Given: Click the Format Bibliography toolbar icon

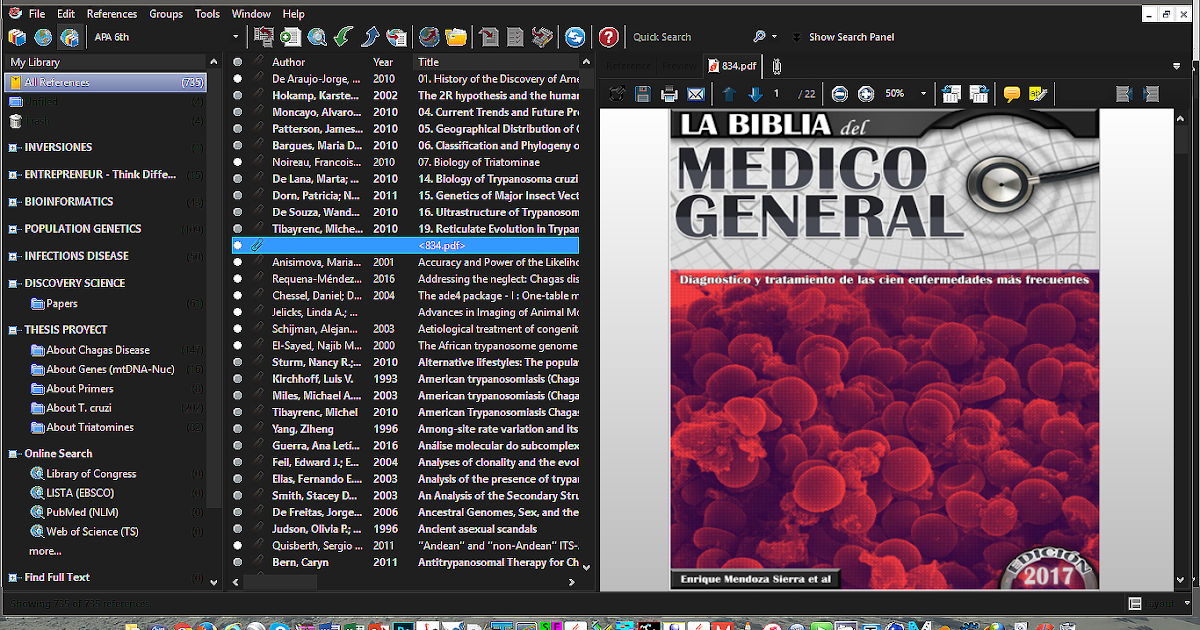Looking at the screenshot, I should 515,37.
